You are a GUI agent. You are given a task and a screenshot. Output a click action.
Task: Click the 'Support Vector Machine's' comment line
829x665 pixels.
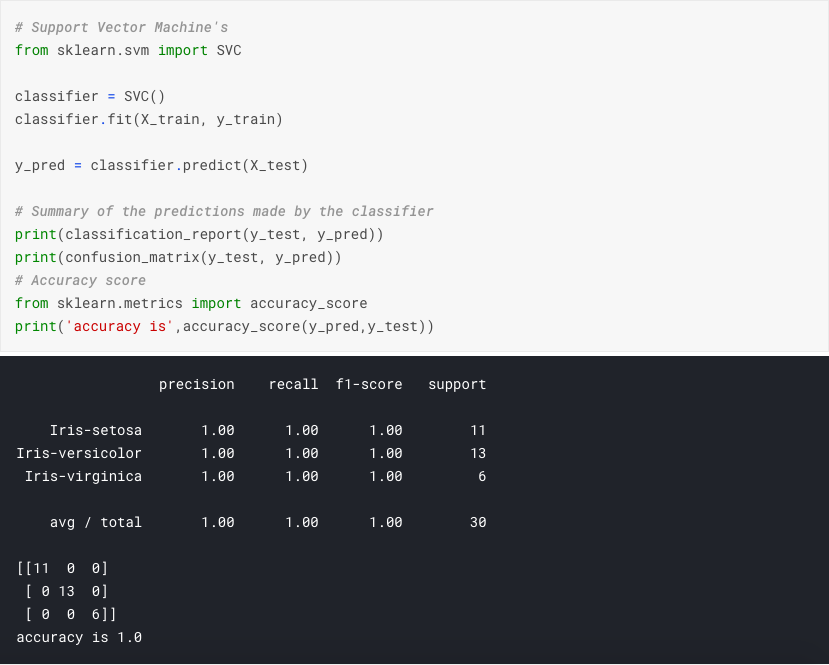(121, 27)
